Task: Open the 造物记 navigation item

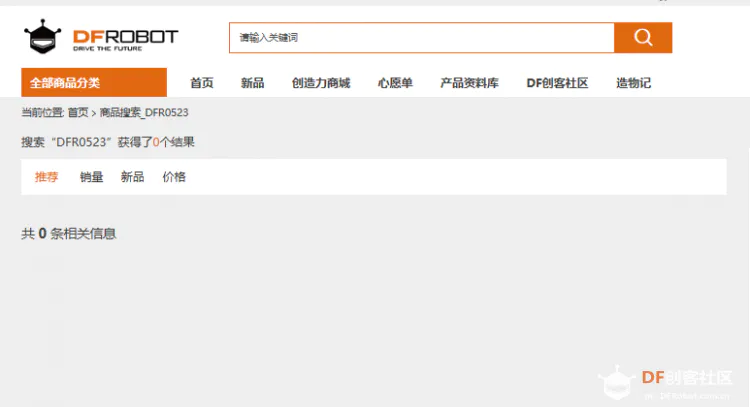Action: coord(633,83)
